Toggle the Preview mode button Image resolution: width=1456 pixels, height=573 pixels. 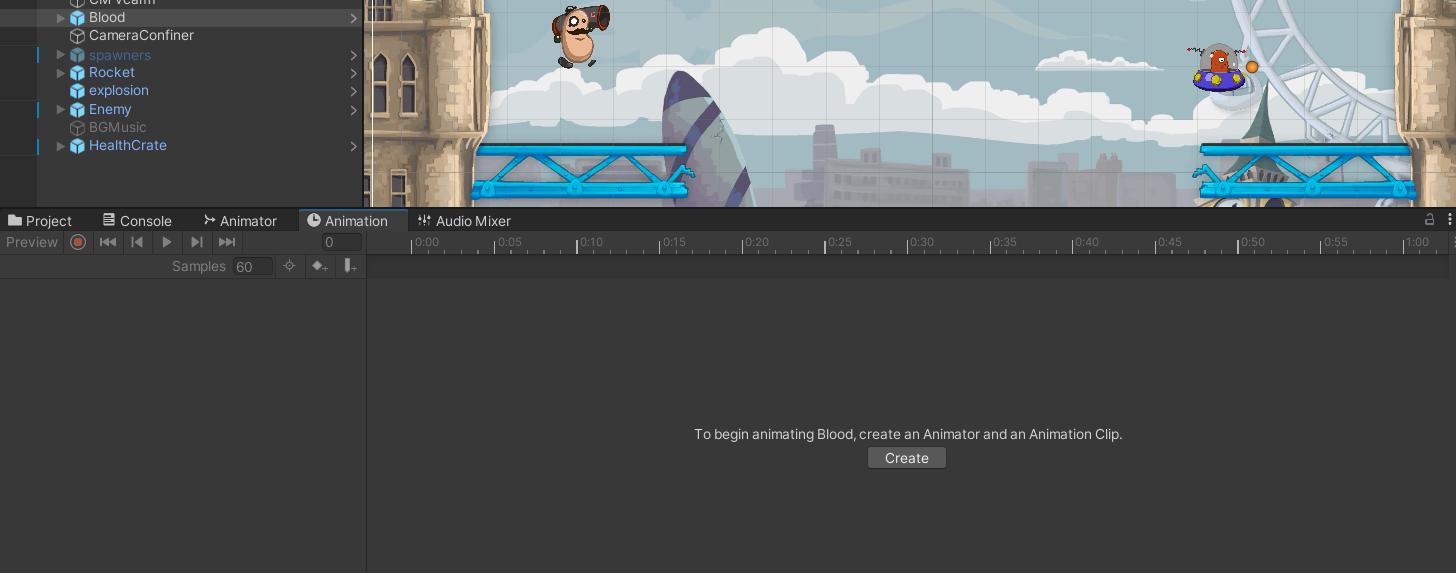pyautogui.click(x=32, y=242)
